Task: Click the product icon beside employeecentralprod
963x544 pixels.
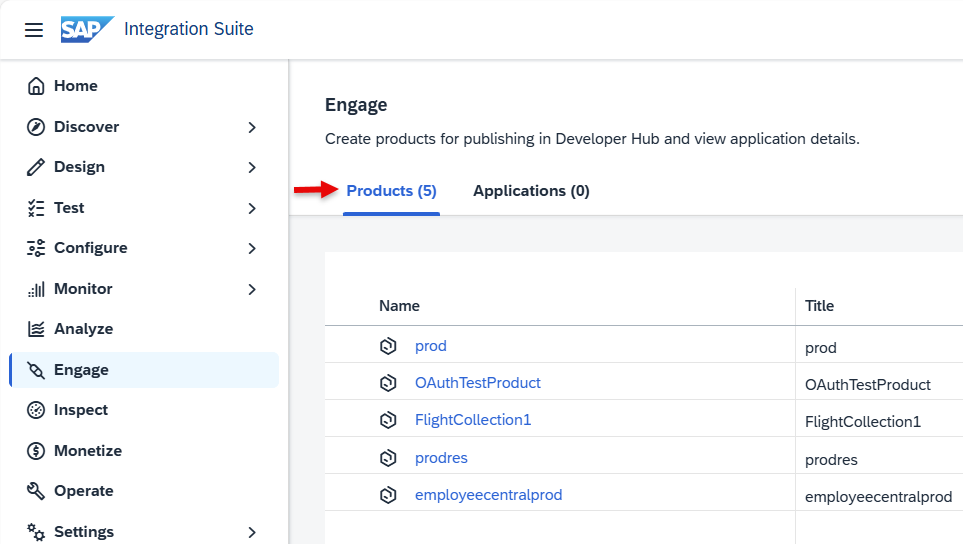Action: 388,495
